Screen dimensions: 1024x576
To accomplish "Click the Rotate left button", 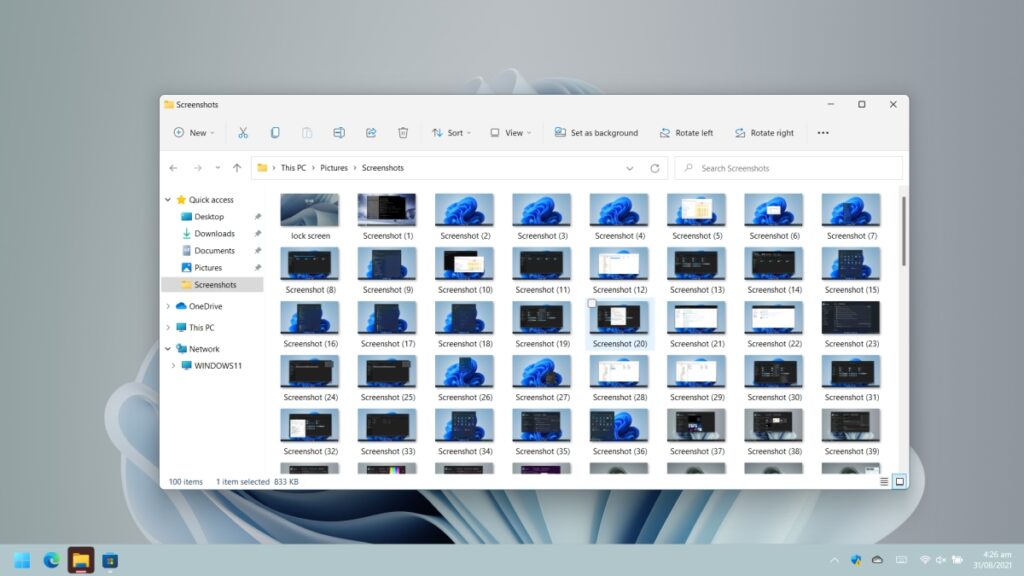I will pyautogui.click(x=686, y=132).
